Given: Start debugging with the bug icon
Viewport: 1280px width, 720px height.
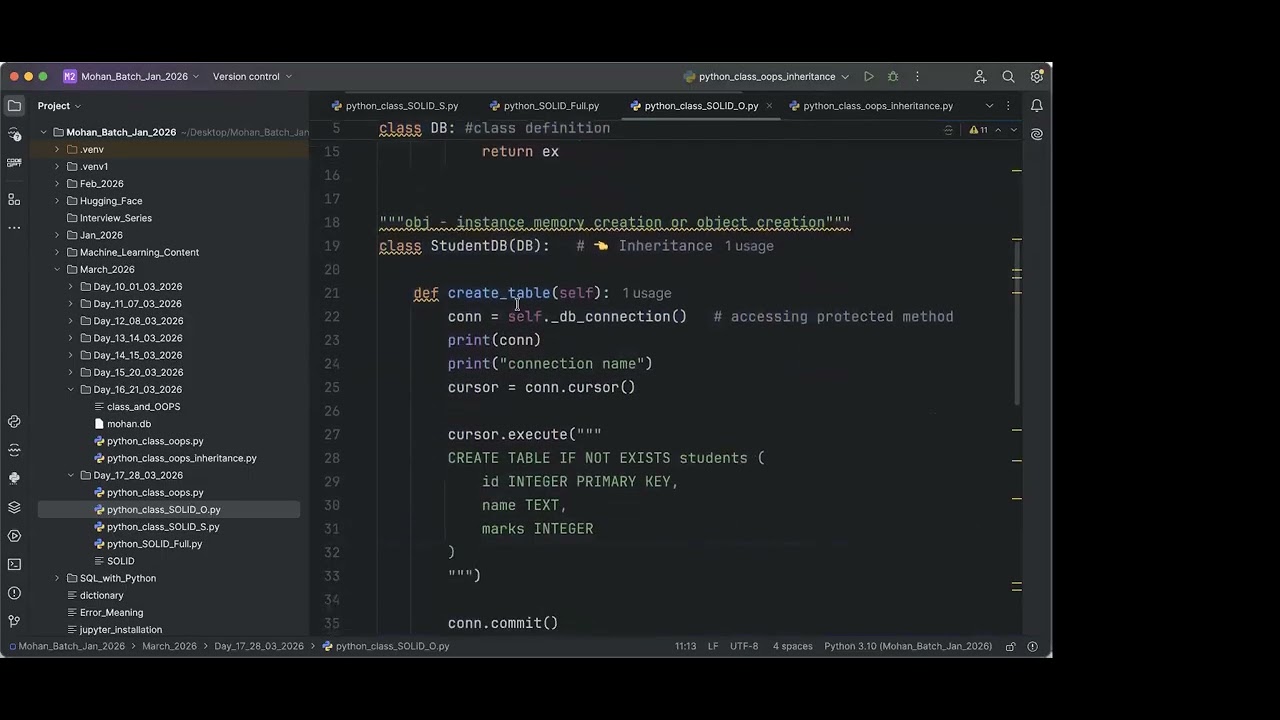Looking at the screenshot, I should coord(893,77).
